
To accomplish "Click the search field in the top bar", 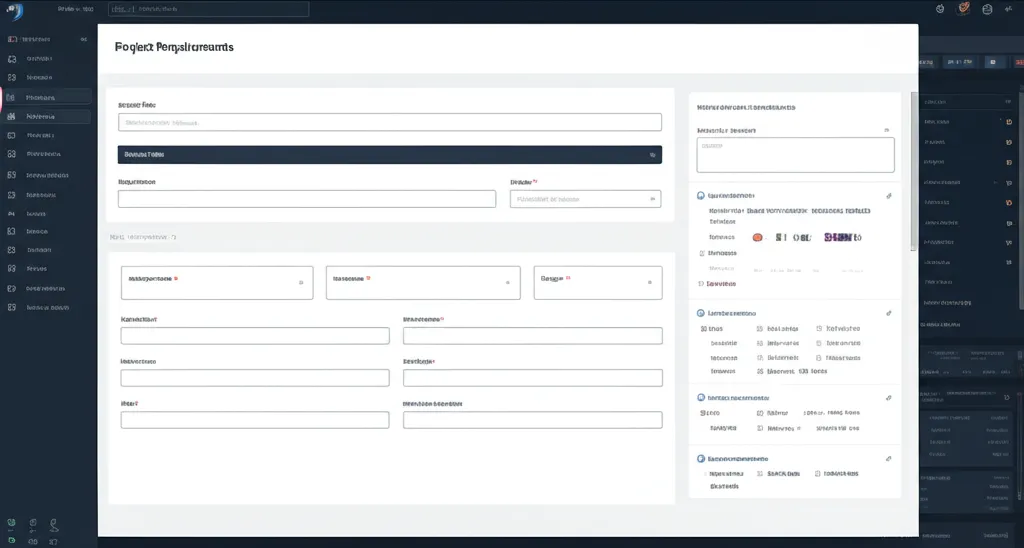I will [208, 9].
